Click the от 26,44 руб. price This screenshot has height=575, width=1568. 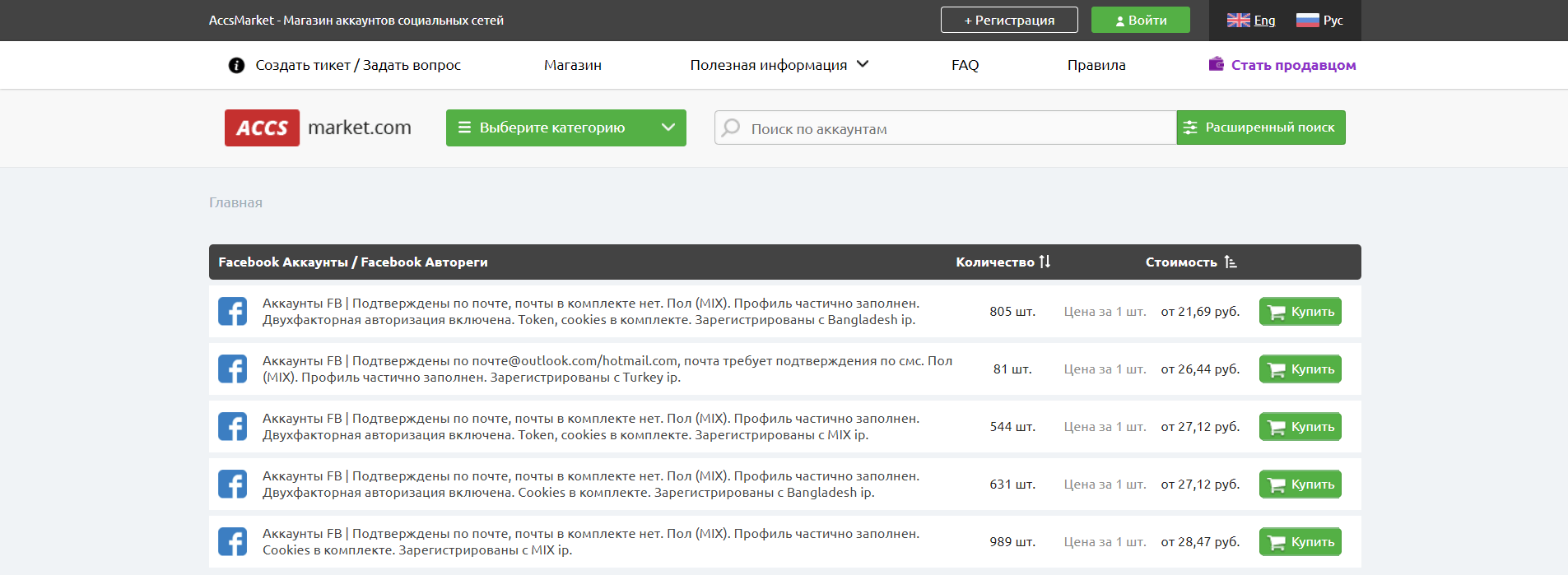pyautogui.click(x=1200, y=369)
